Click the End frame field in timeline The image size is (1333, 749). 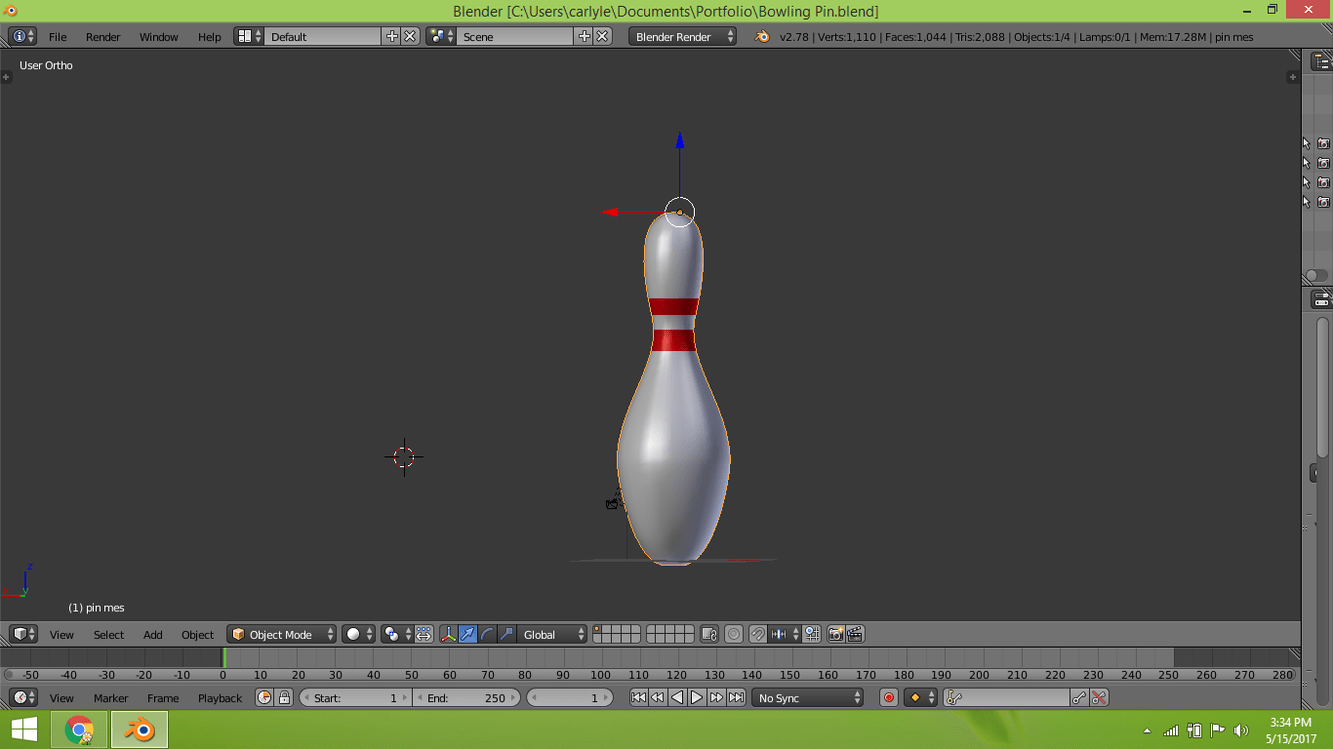[466, 698]
